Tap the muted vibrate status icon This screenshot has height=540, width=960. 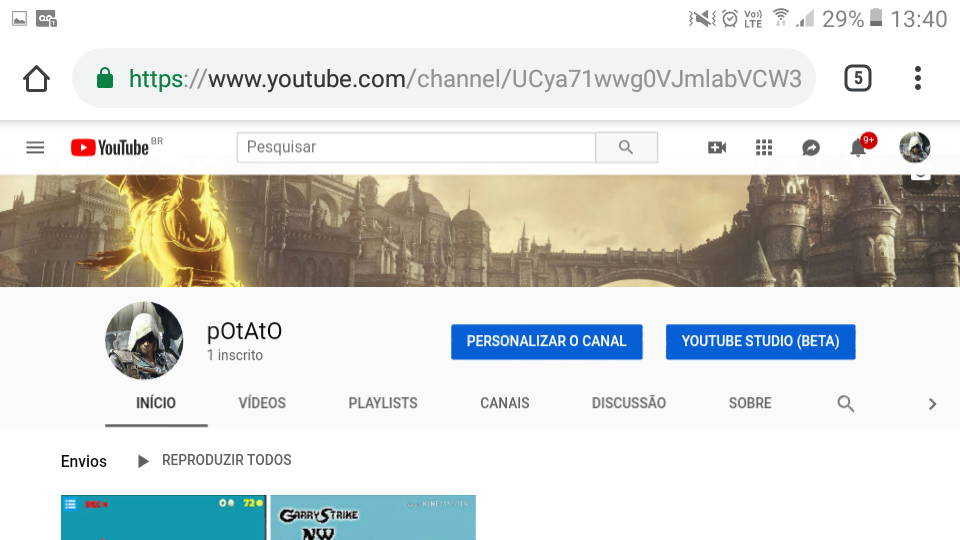click(702, 18)
